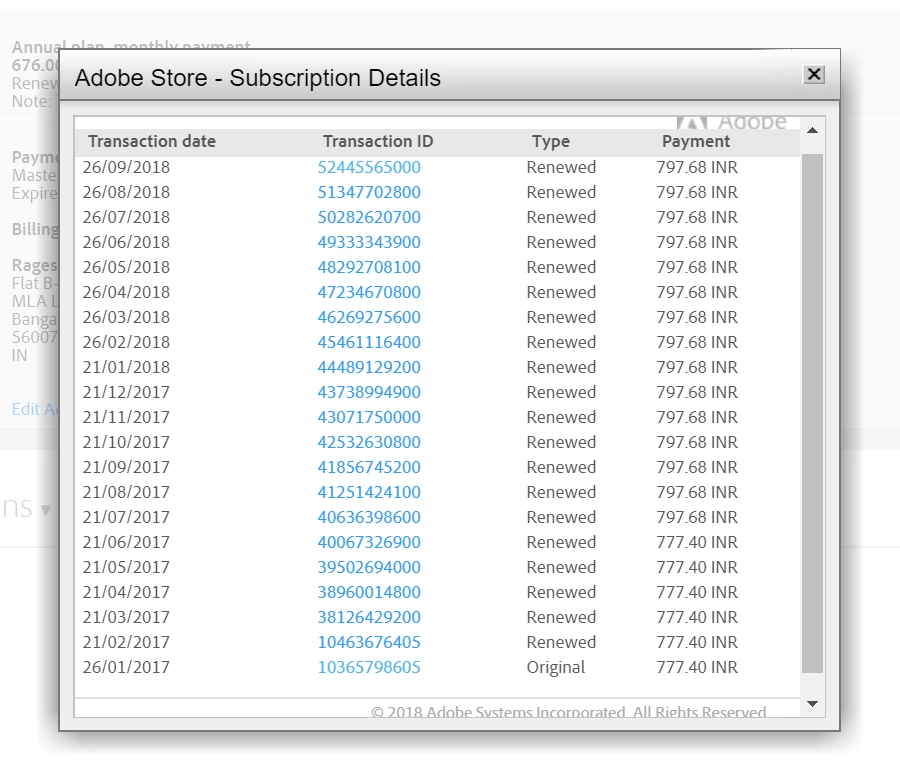Select the date 26/05/2018

[x=126, y=267]
